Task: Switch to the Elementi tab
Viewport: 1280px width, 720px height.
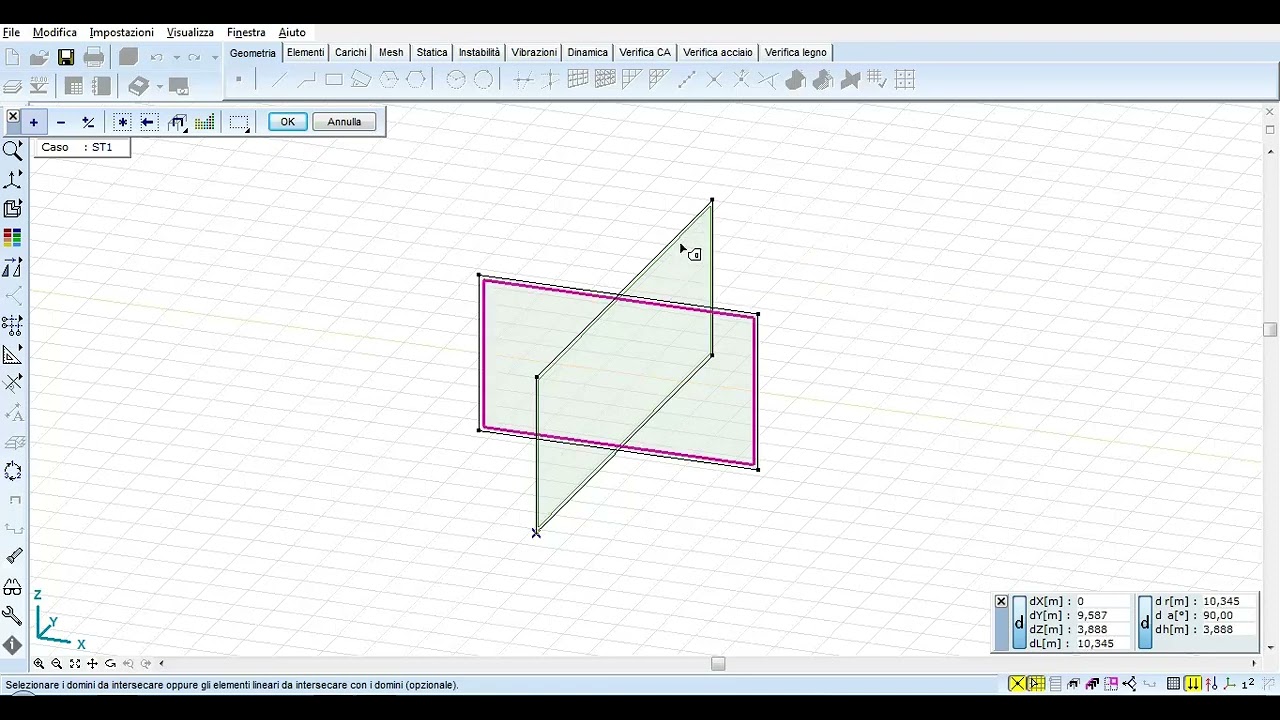Action: click(306, 52)
